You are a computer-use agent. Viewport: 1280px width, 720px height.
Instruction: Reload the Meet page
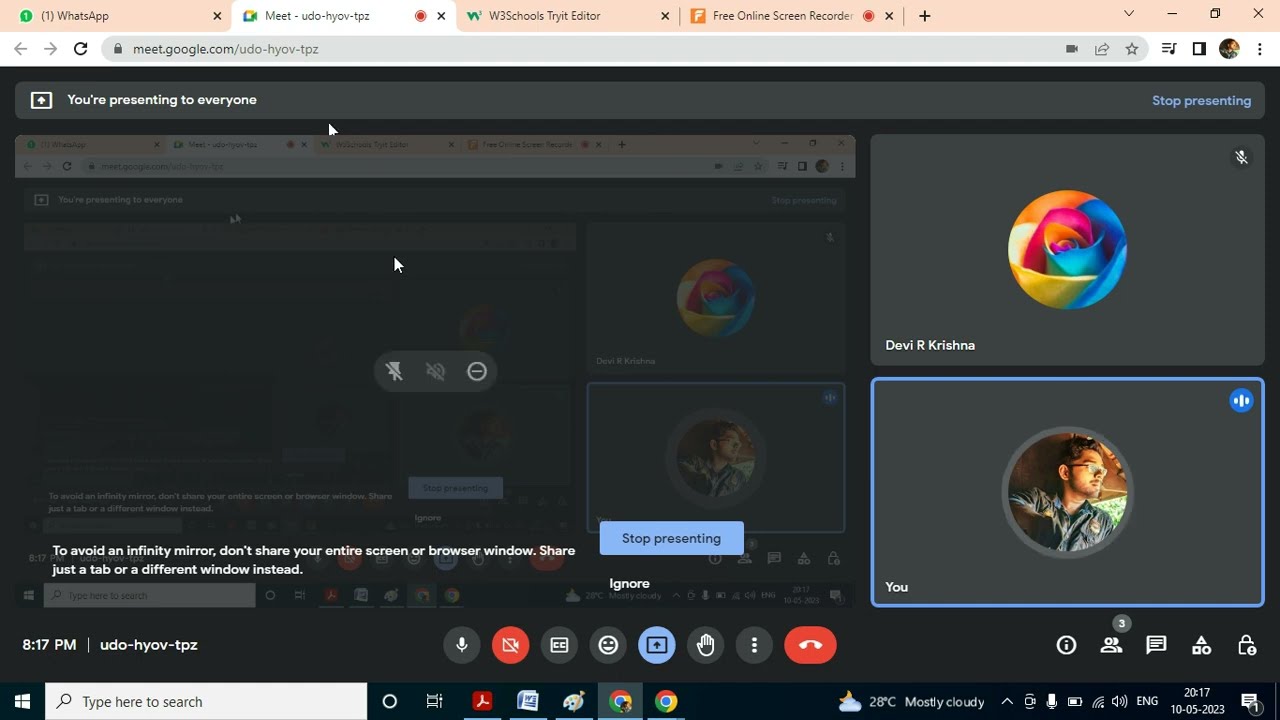81,49
